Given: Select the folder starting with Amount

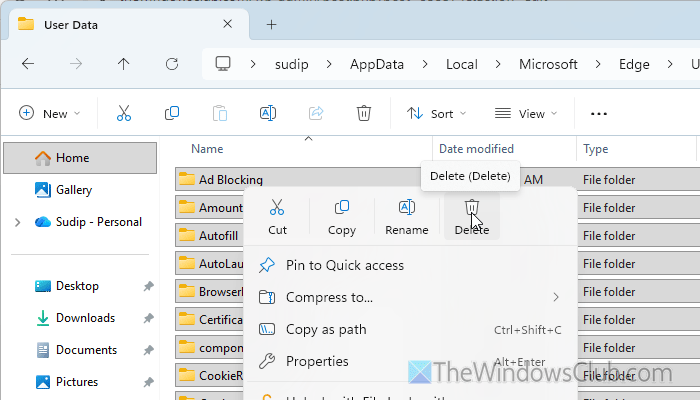Looking at the screenshot, I should pos(209,208).
